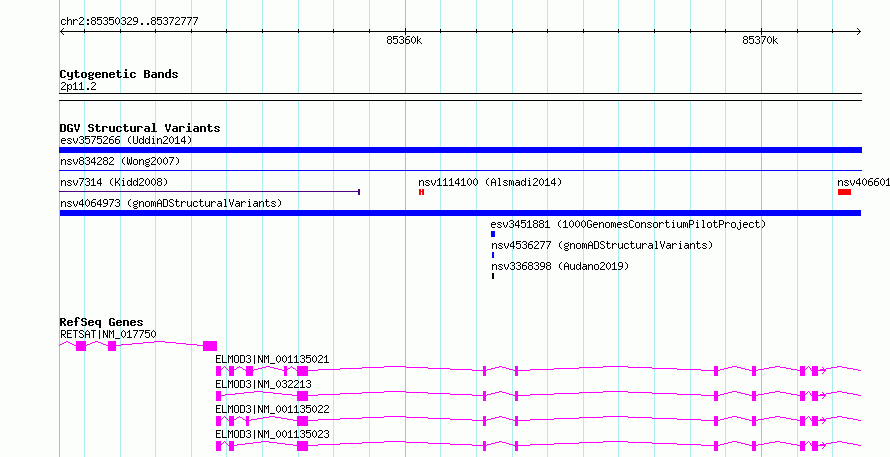Open the ELMOD3|NM_001135022 transcript label
The height and width of the screenshot is (457, 890).
[x=272, y=409]
